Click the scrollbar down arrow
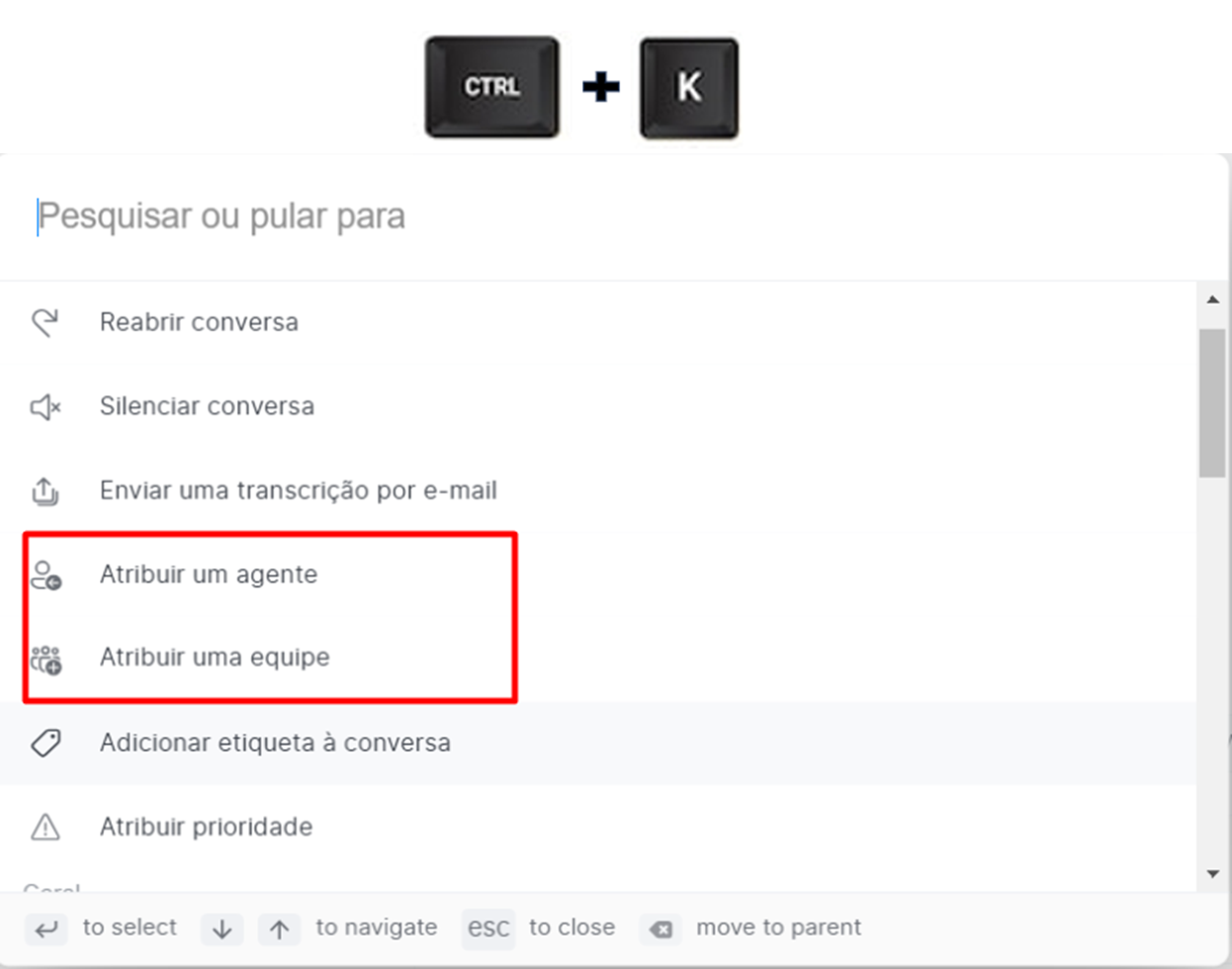The image size is (1232, 969). tap(1213, 874)
